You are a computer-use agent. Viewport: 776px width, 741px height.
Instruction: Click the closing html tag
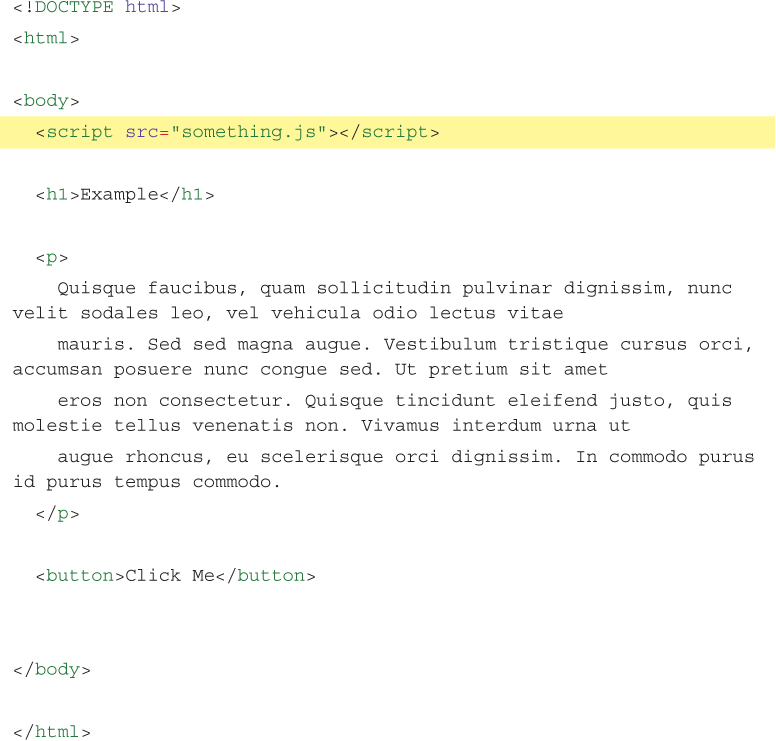tap(52, 732)
